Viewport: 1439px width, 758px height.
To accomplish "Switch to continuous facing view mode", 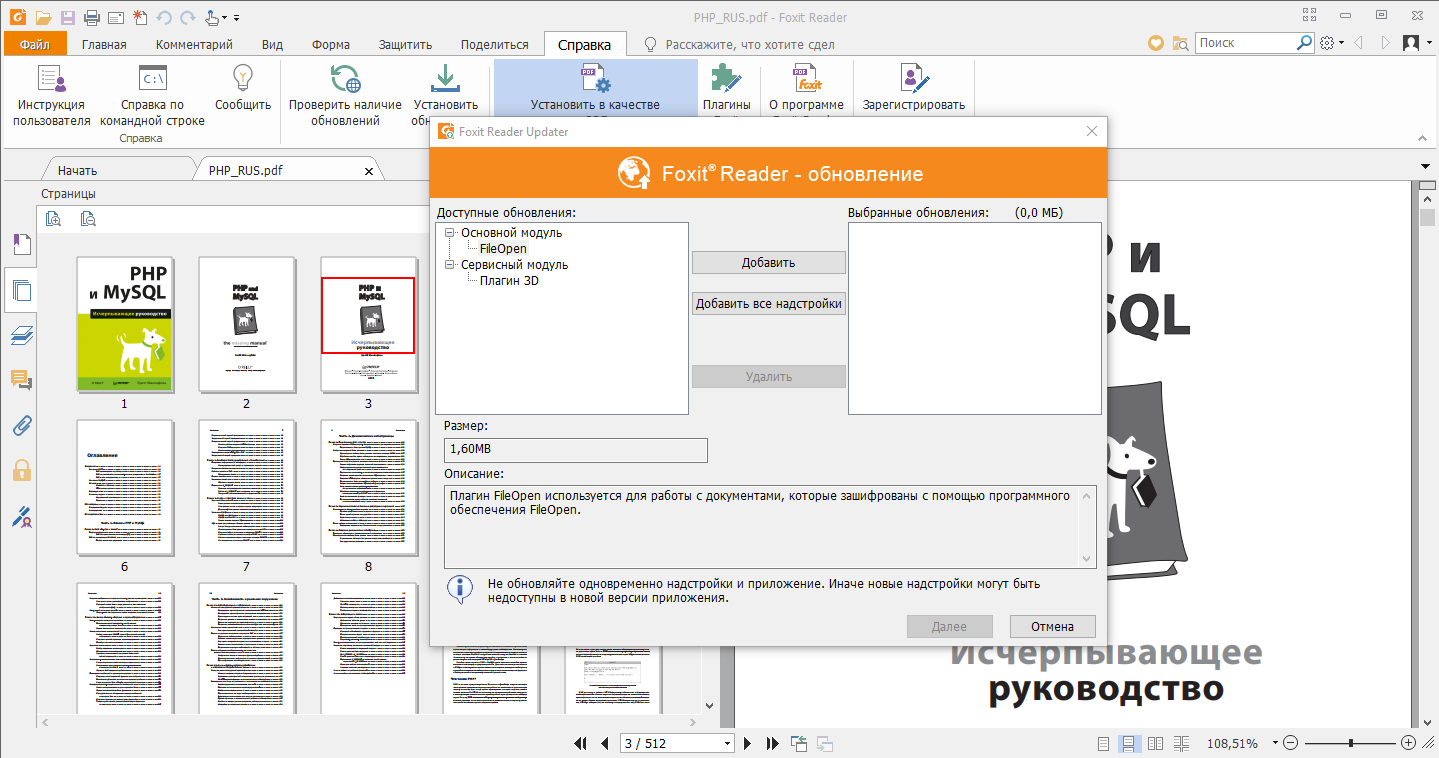I will [x=1182, y=743].
